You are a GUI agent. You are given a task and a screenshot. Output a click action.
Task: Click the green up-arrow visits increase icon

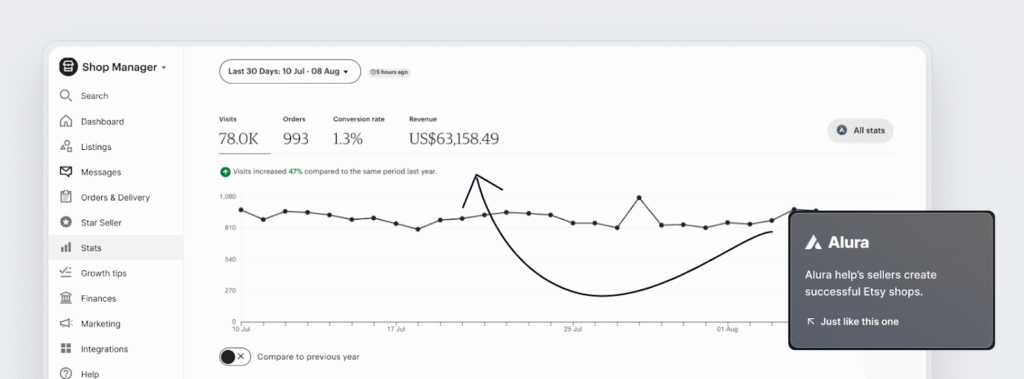click(x=225, y=172)
